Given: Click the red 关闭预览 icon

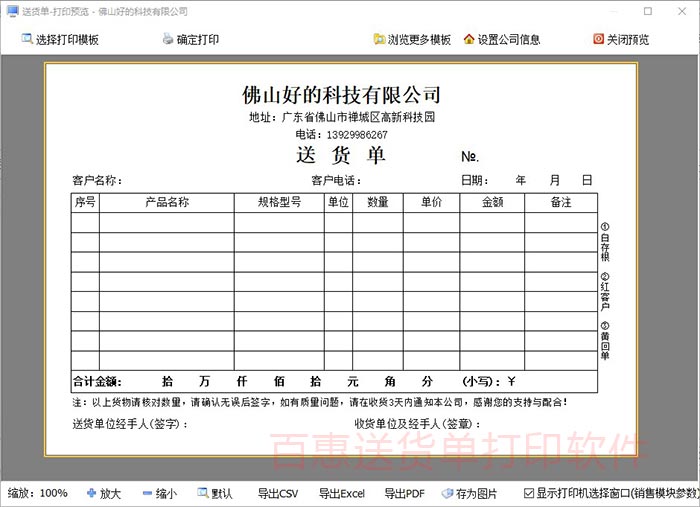Looking at the screenshot, I should [x=598, y=40].
